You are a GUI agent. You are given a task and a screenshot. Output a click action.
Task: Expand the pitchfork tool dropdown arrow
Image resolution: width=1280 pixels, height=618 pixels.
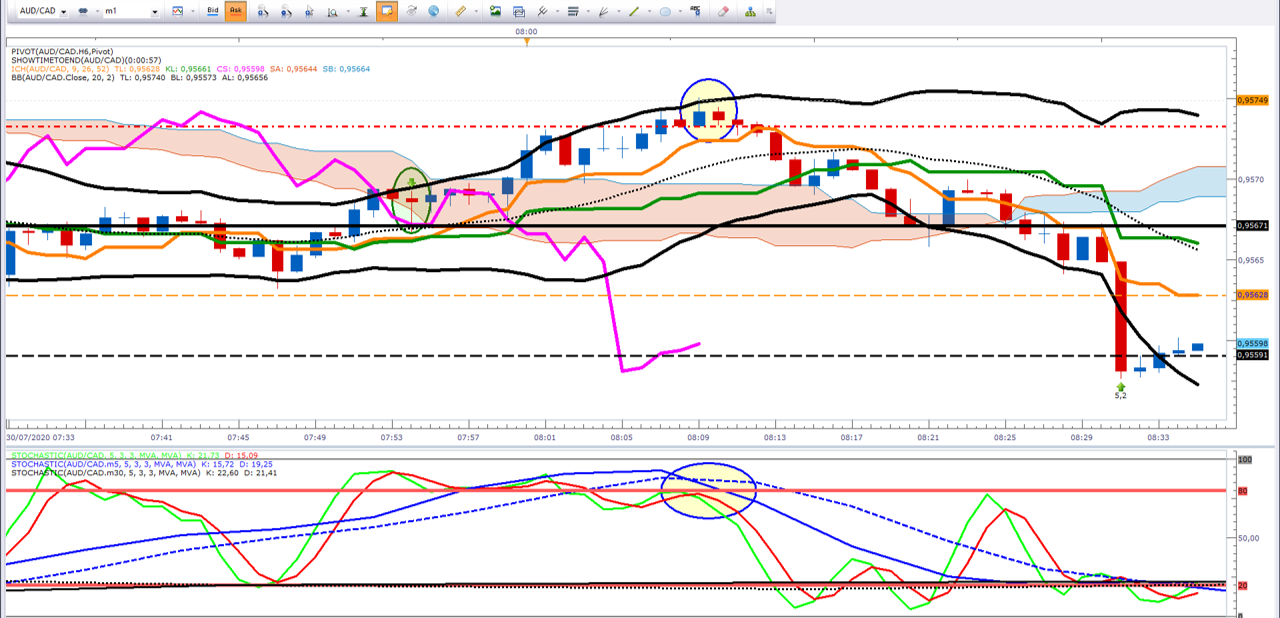[557, 11]
